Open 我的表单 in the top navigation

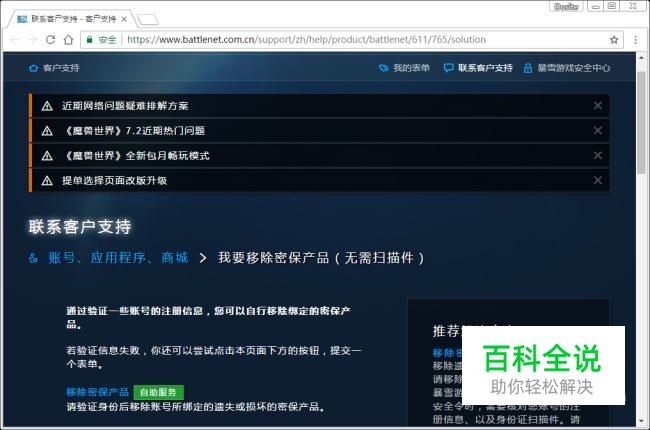point(411,68)
